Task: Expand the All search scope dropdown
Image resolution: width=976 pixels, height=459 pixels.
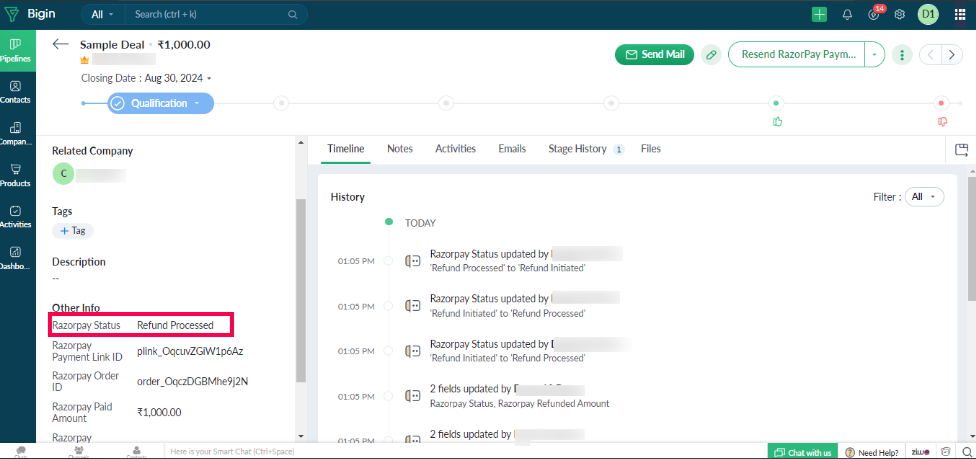Action: click(103, 14)
